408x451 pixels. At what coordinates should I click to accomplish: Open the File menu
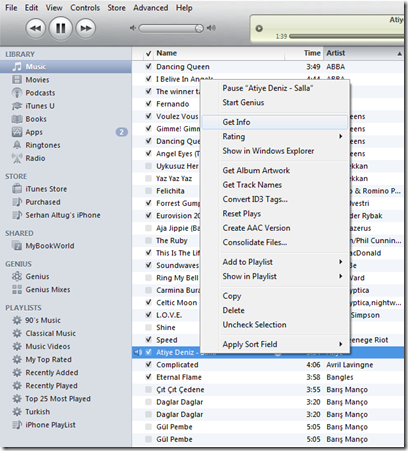(11, 8)
